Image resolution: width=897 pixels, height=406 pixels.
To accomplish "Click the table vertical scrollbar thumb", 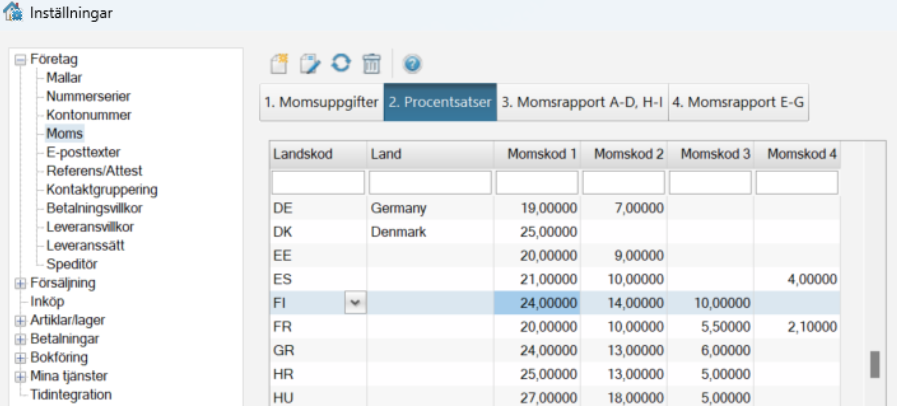I will tap(875, 365).
